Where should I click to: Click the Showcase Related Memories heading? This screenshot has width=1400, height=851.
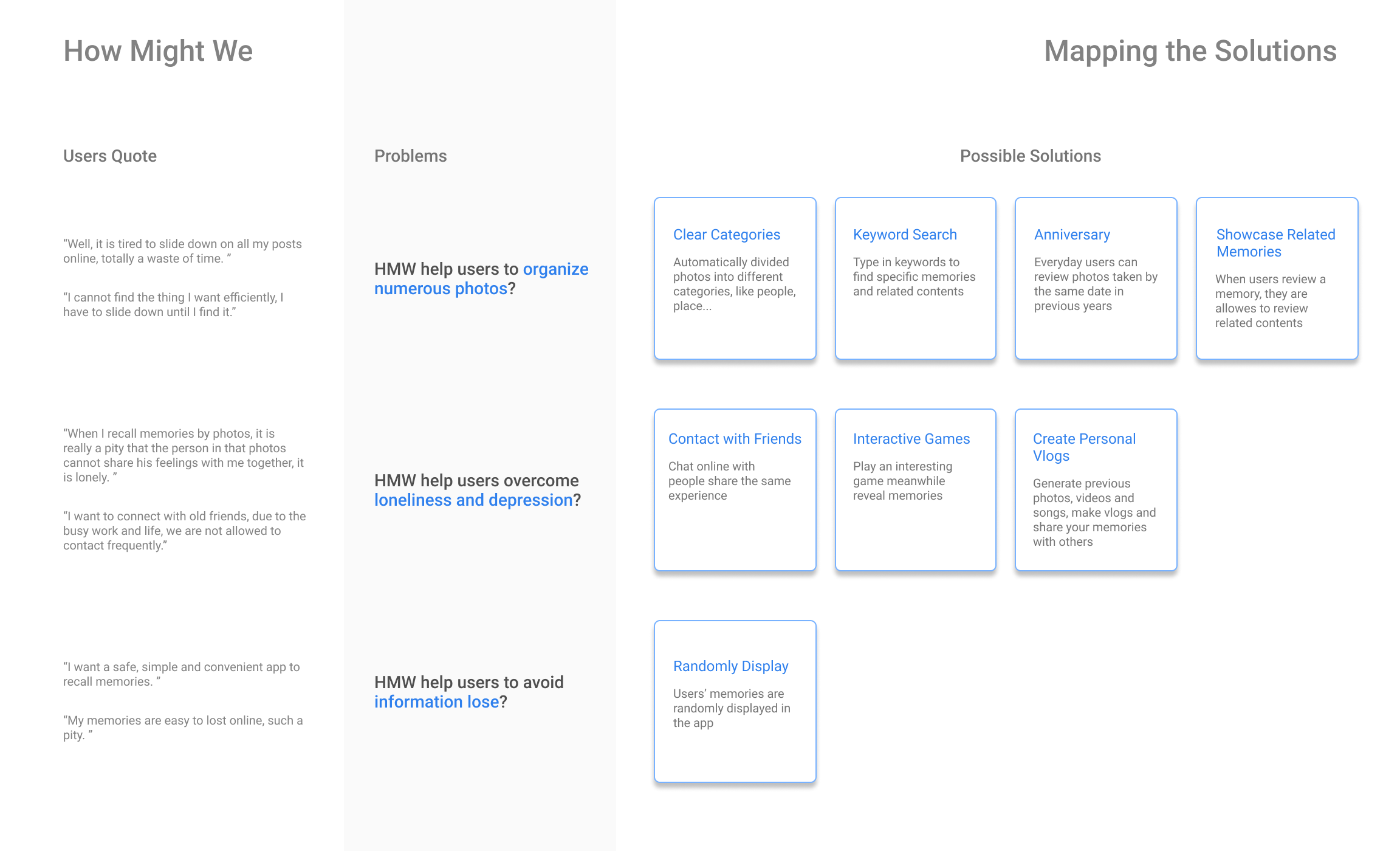click(1275, 243)
